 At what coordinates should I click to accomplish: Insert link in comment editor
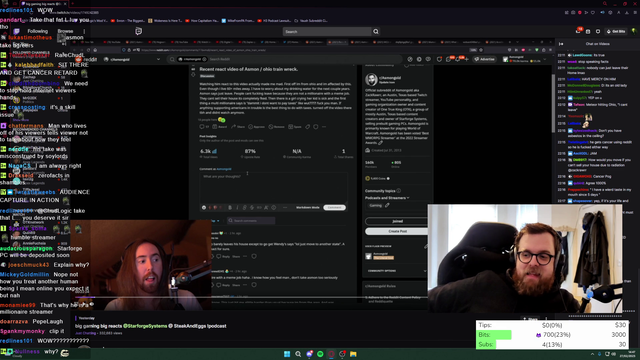click(x=244, y=207)
